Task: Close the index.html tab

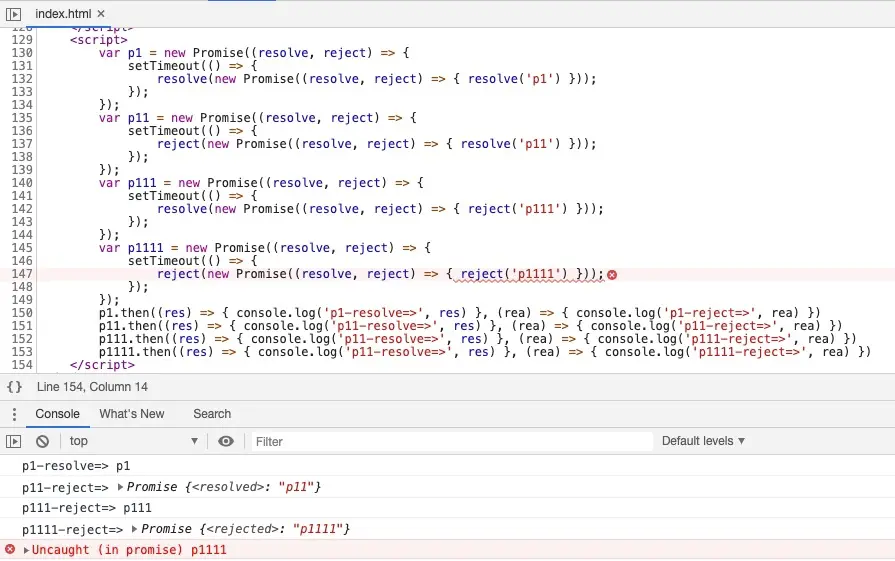Action: pos(101,14)
